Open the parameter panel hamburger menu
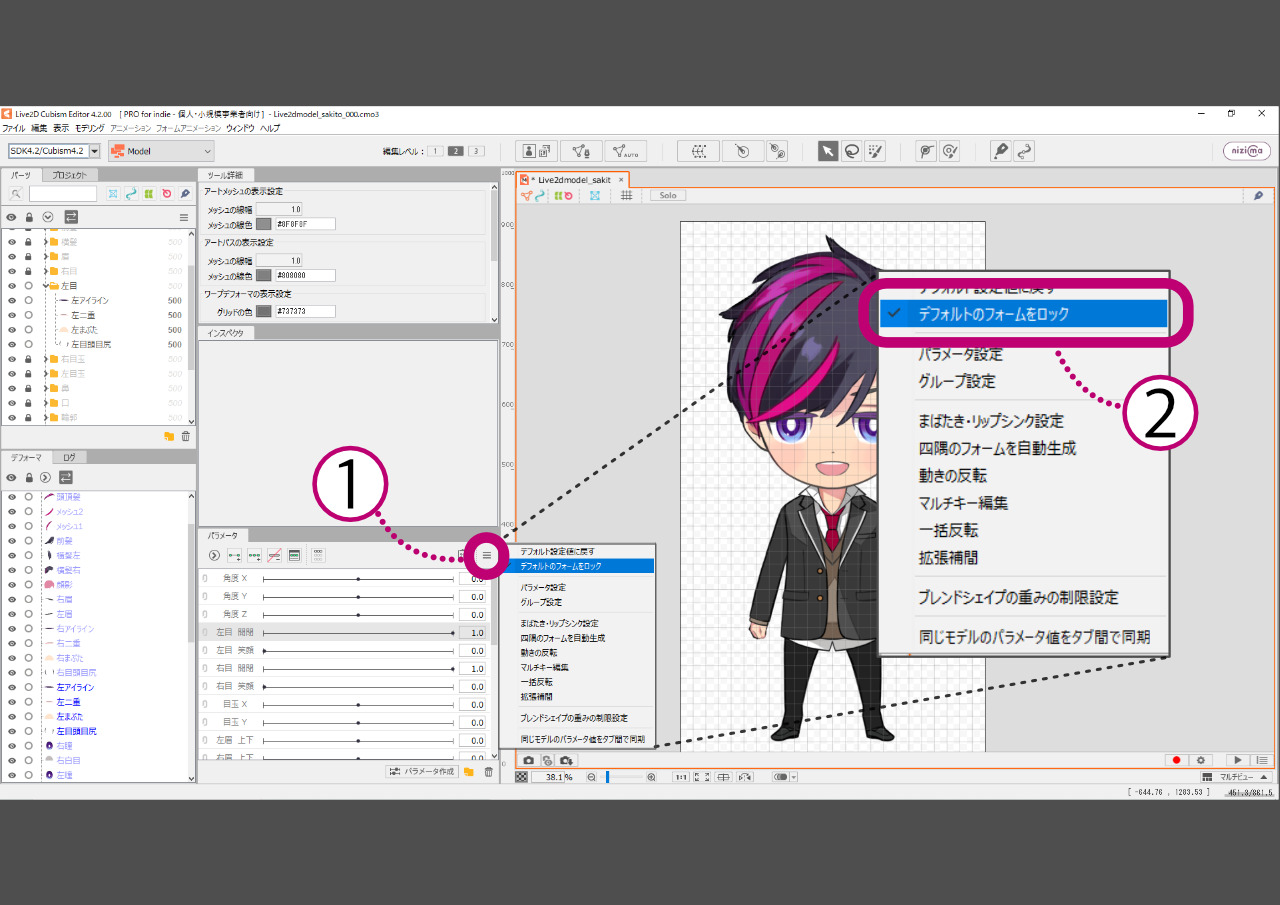Screen dimensions: 1280x905 (487, 555)
